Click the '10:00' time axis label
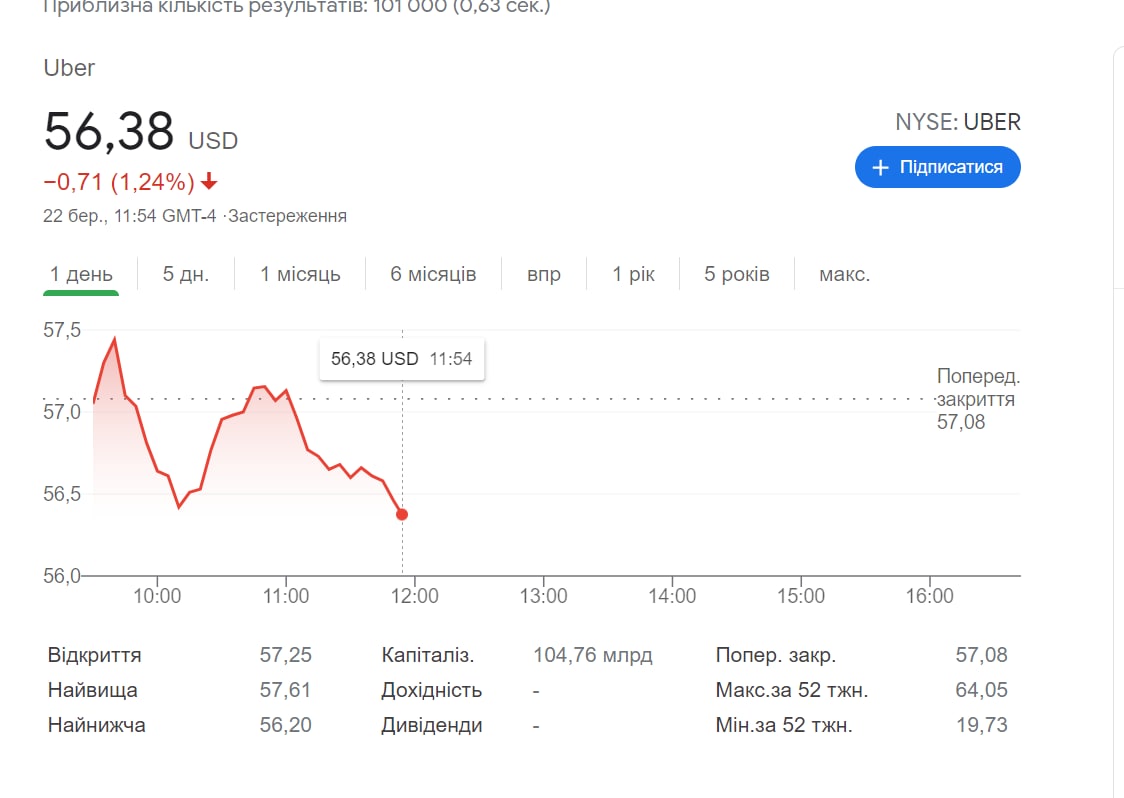Screen dimensions: 1124x798 (x=157, y=596)
